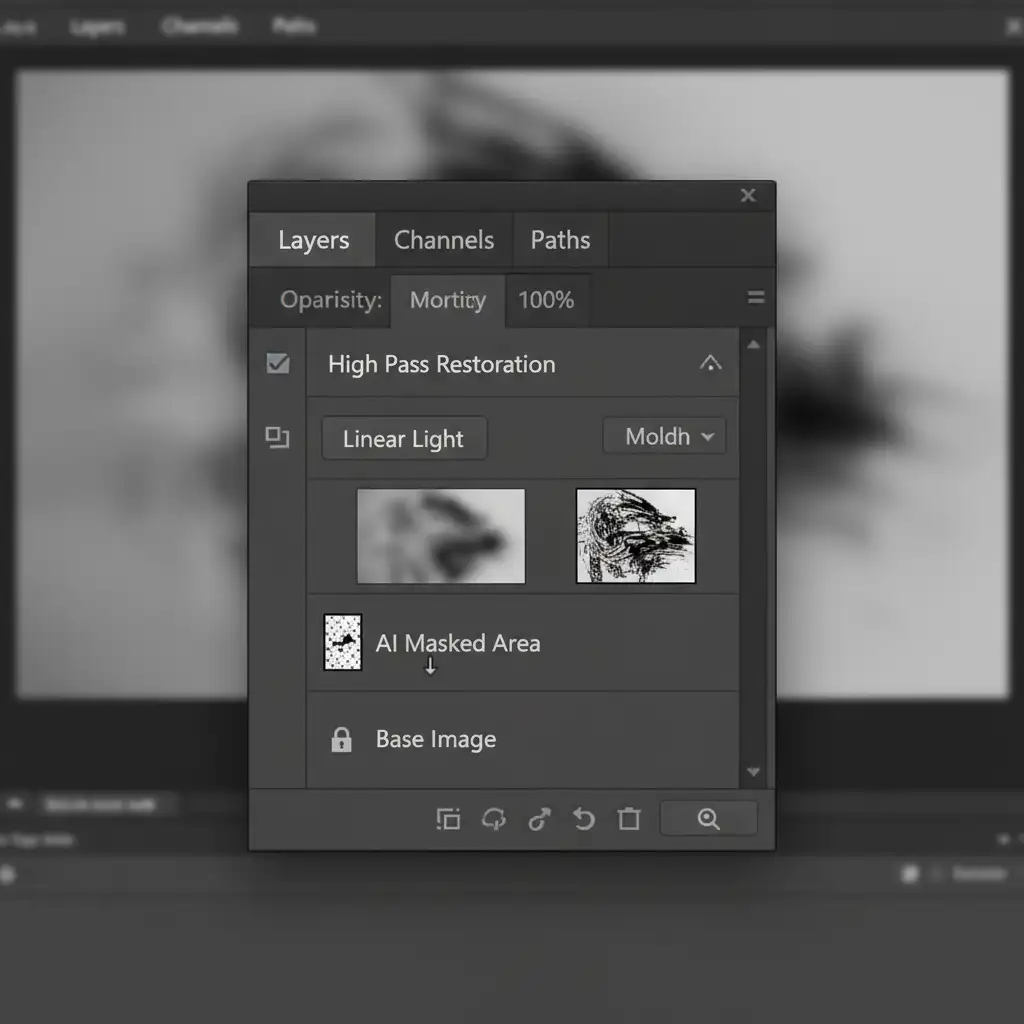Open the Moldh dropdown

click(x=664, y=437)
